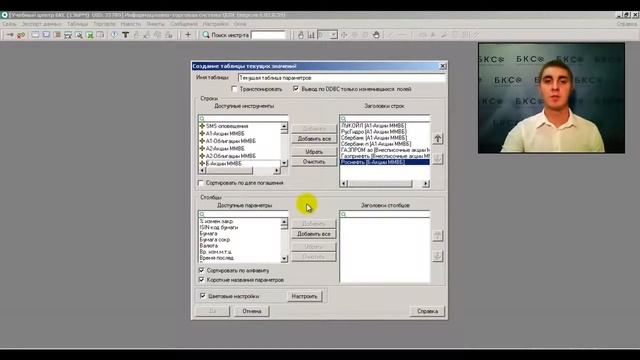This screenshot has width=640, height=360.
Task: Click the Поиск инстр-та search field in toolbar
Action: 268,35
